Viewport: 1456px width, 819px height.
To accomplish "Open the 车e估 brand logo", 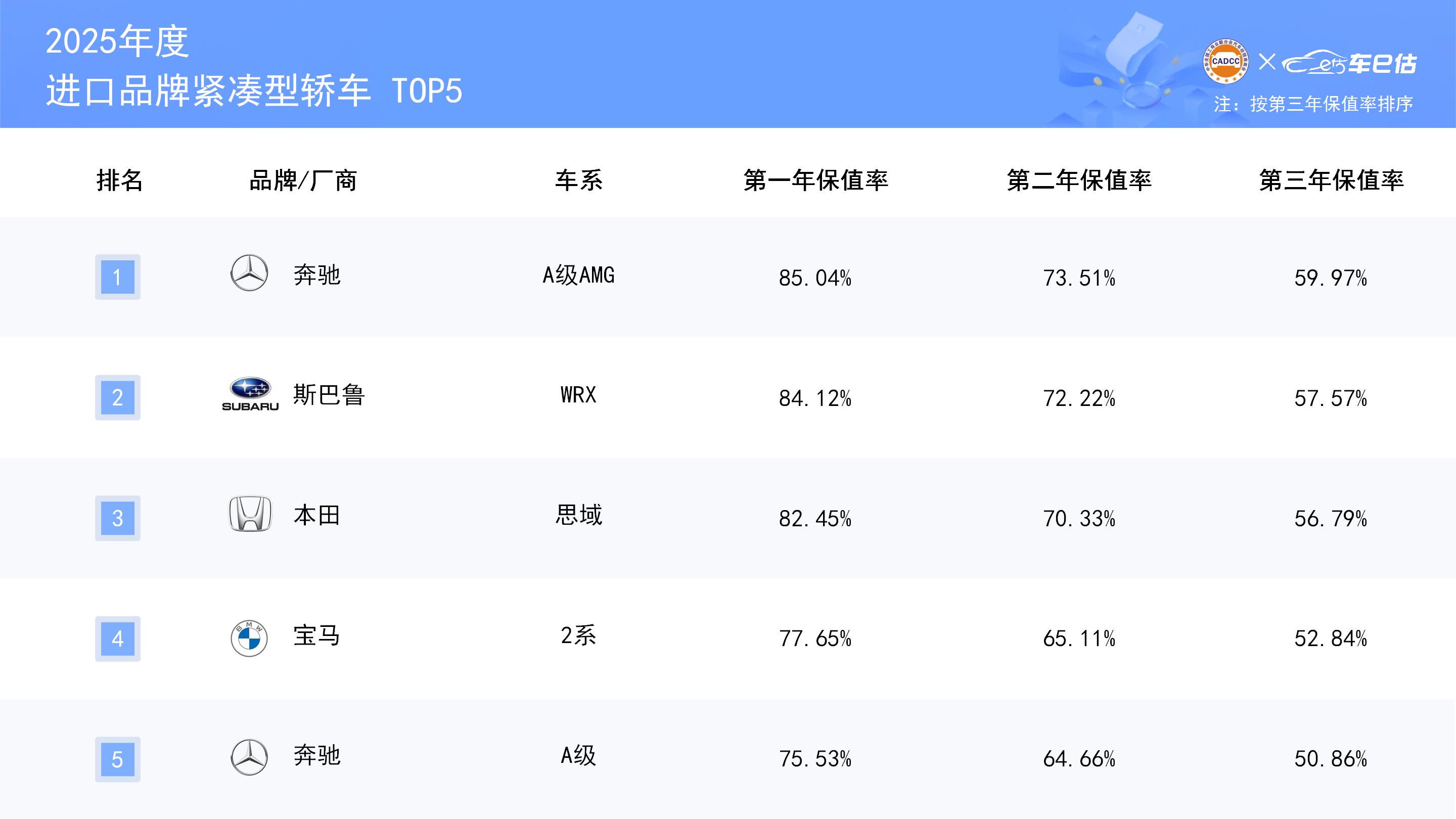I will [1350, 64].
